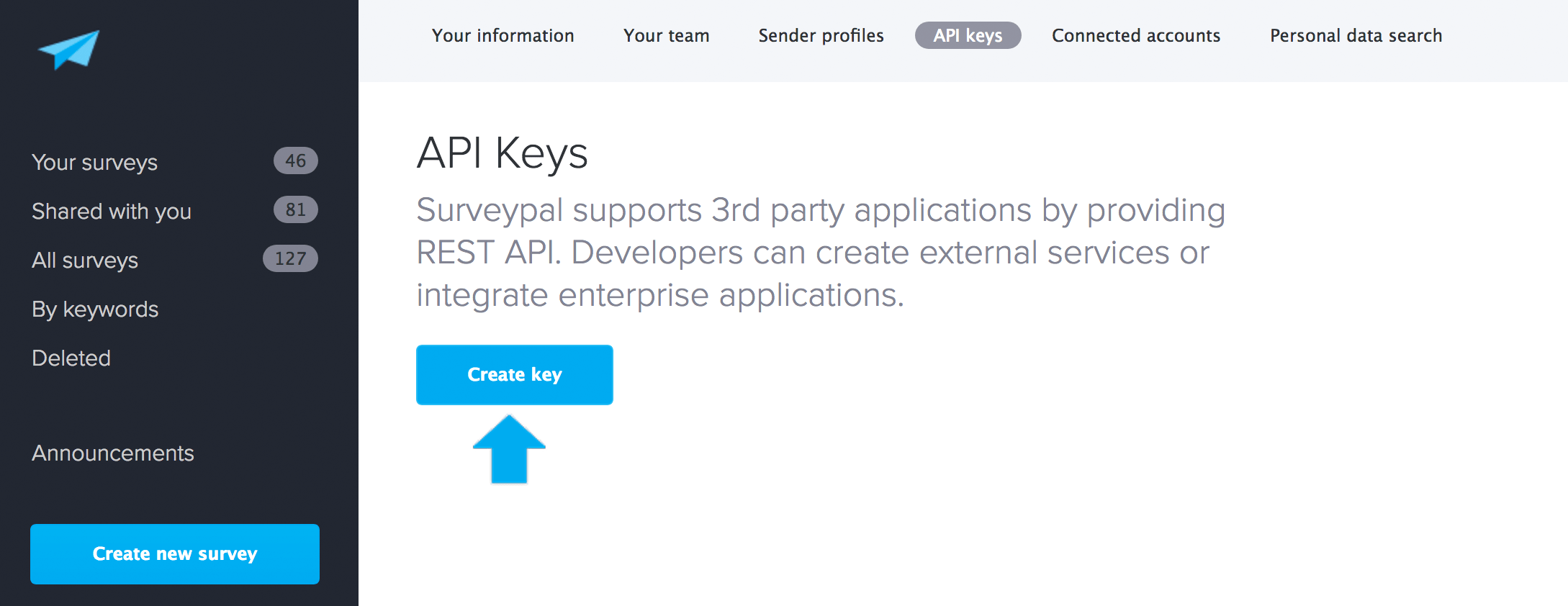View All surveys list
Screen dimensions: 1568x606
coord(85,260)
